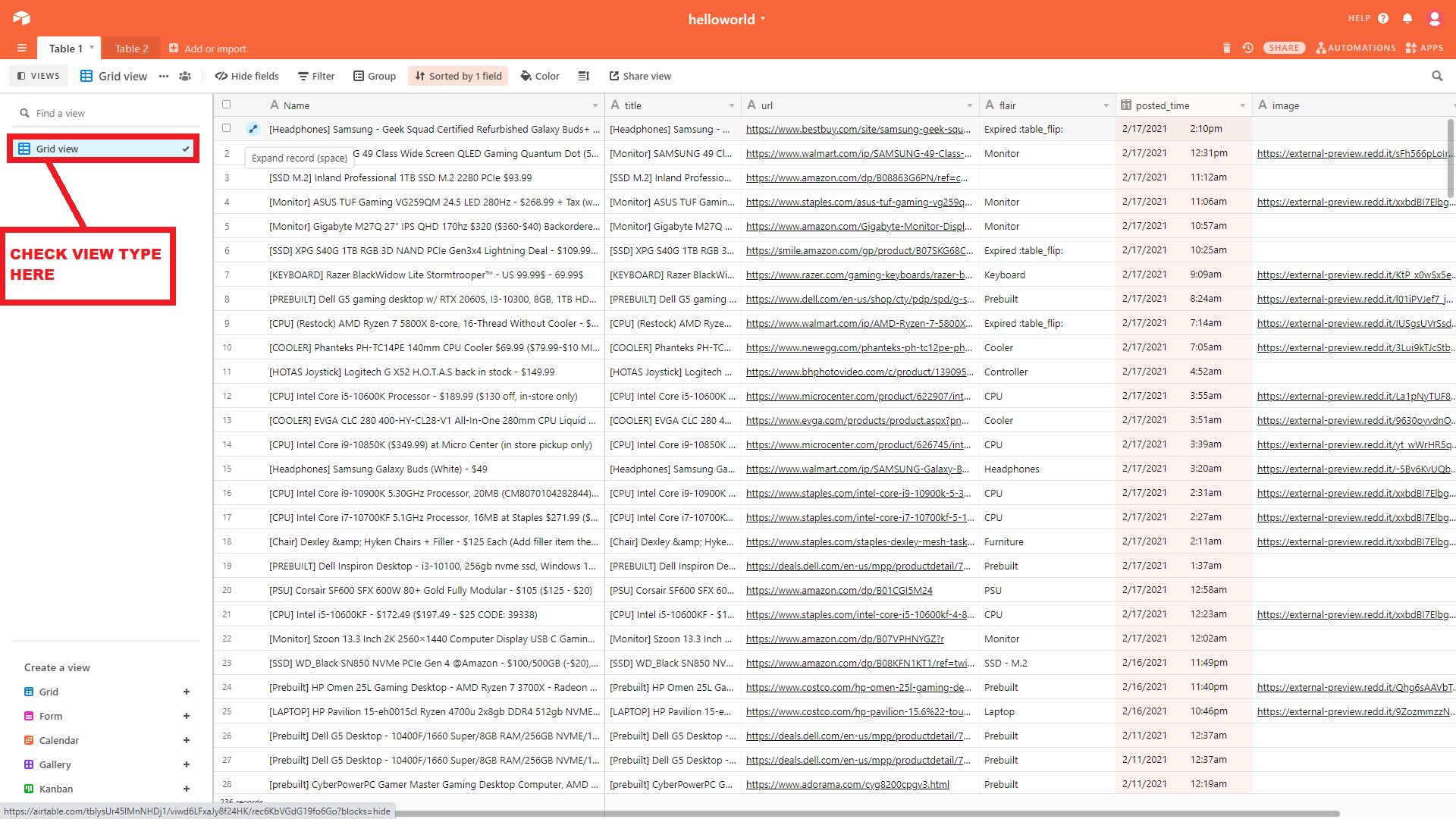This screenshot has width=1456, height=819.
Task: Open the trash bin icon
Action: 1227,48
